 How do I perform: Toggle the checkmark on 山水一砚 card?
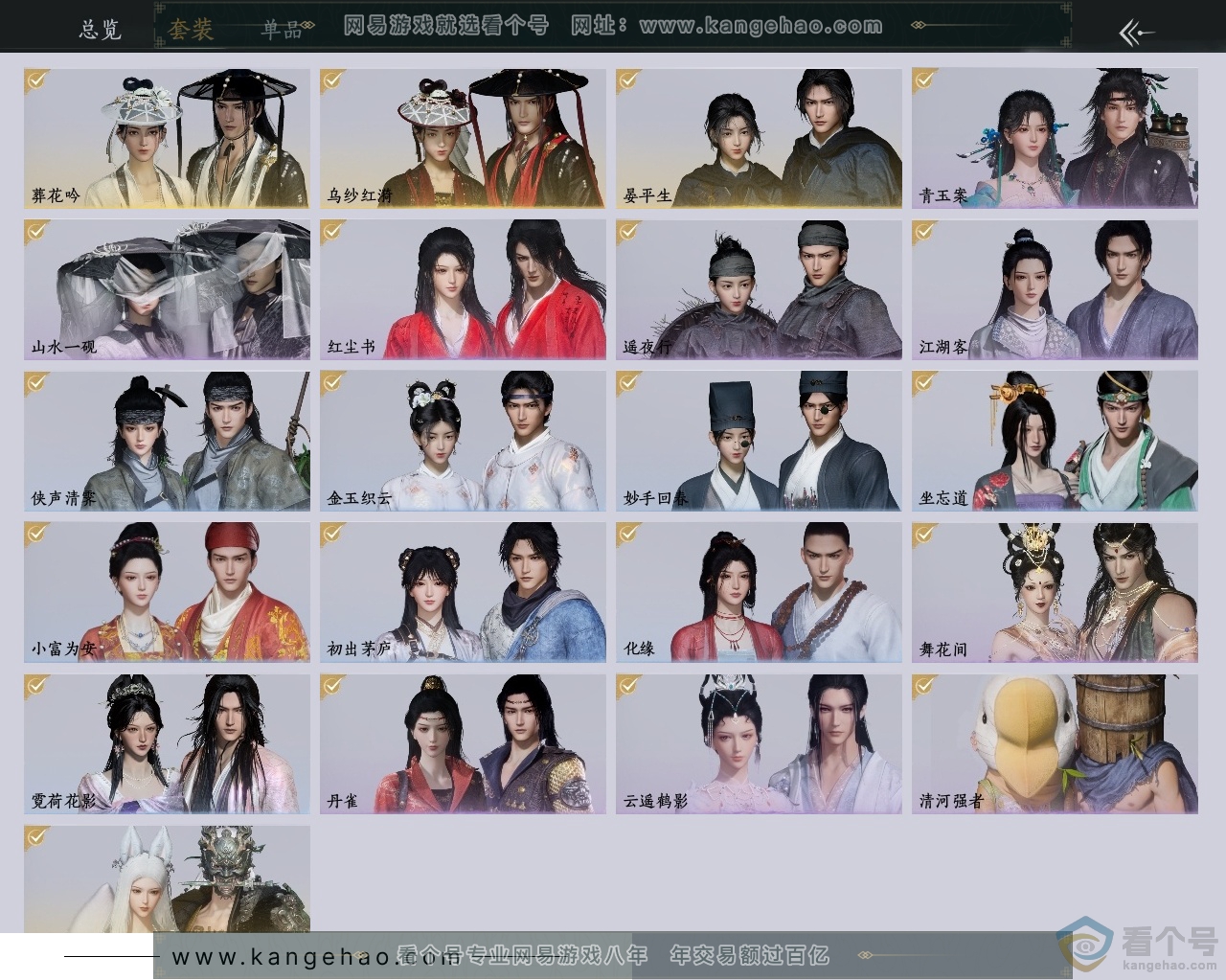coord(37,231)
